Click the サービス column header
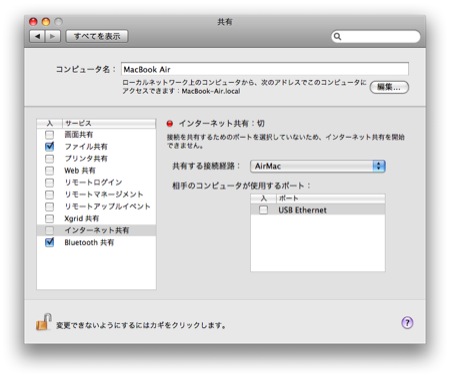This screenshot has width=450, height=377. tap(109, 123)
